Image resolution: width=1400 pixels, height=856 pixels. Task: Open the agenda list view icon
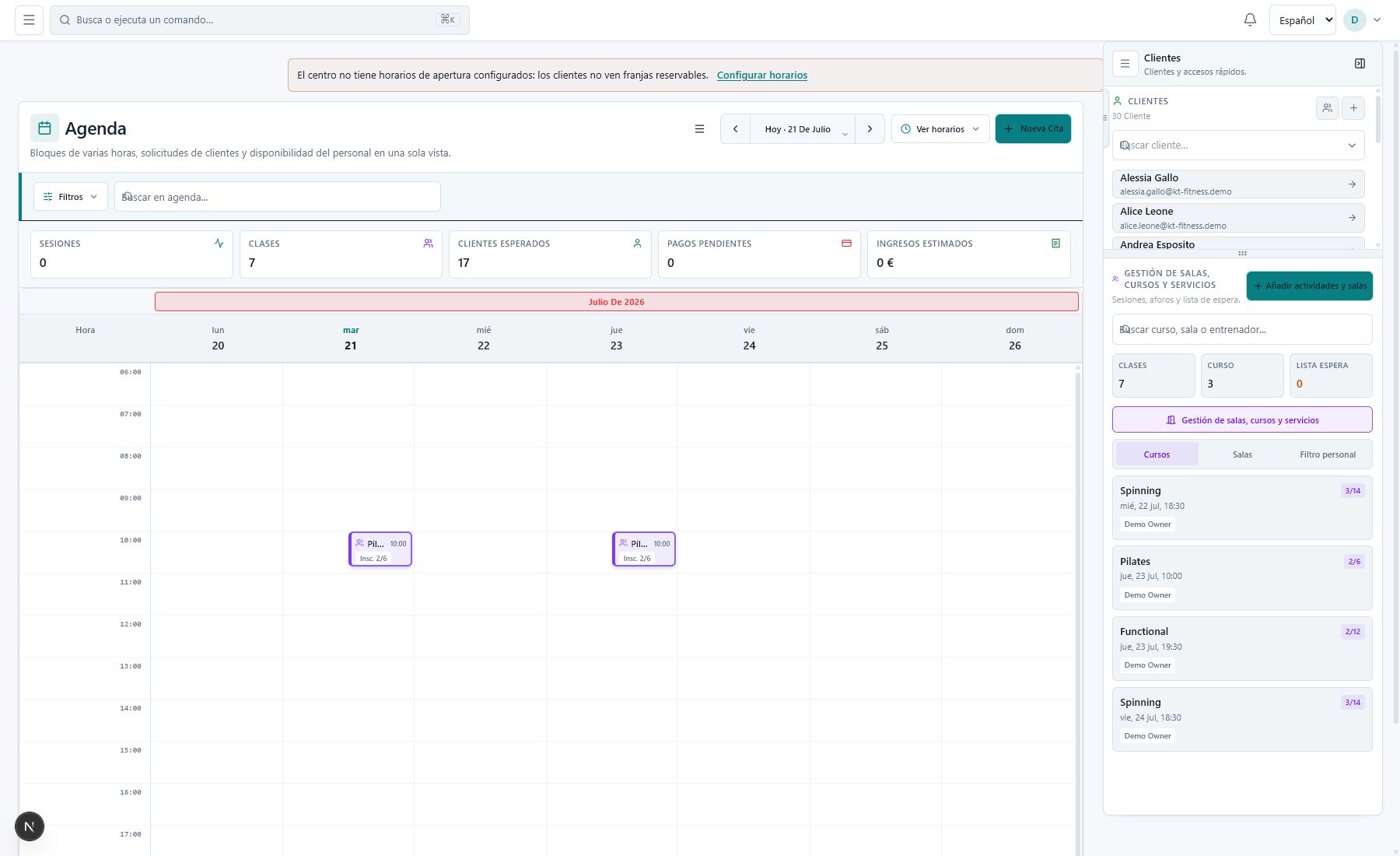coord(699,129)
